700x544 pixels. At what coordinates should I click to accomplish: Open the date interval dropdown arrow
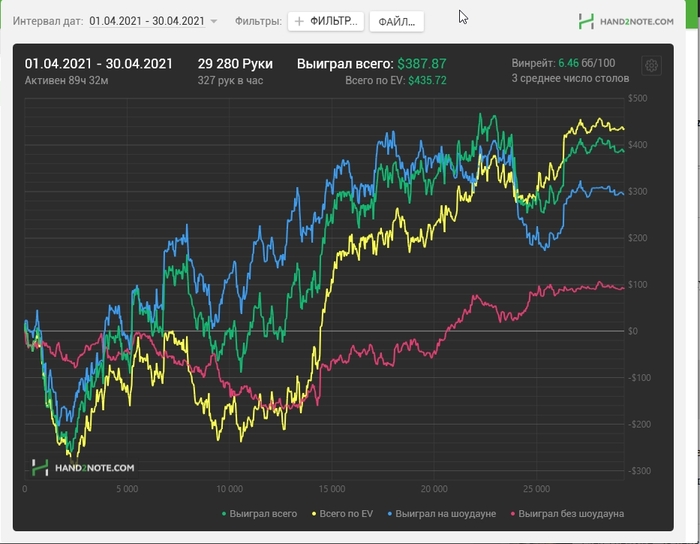(214, 21)
